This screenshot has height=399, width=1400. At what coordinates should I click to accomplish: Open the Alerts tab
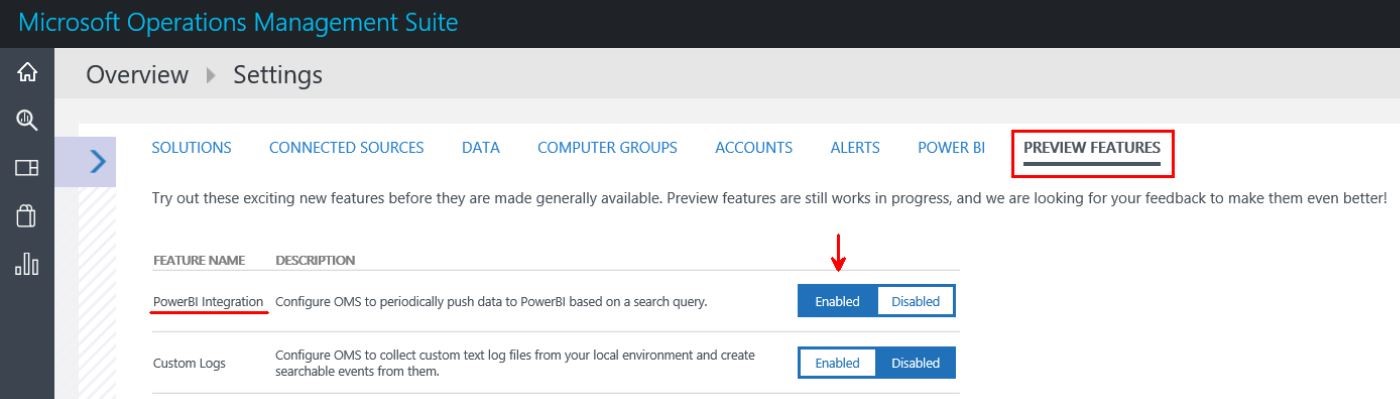pyautogui.click(x=855, y=147)
